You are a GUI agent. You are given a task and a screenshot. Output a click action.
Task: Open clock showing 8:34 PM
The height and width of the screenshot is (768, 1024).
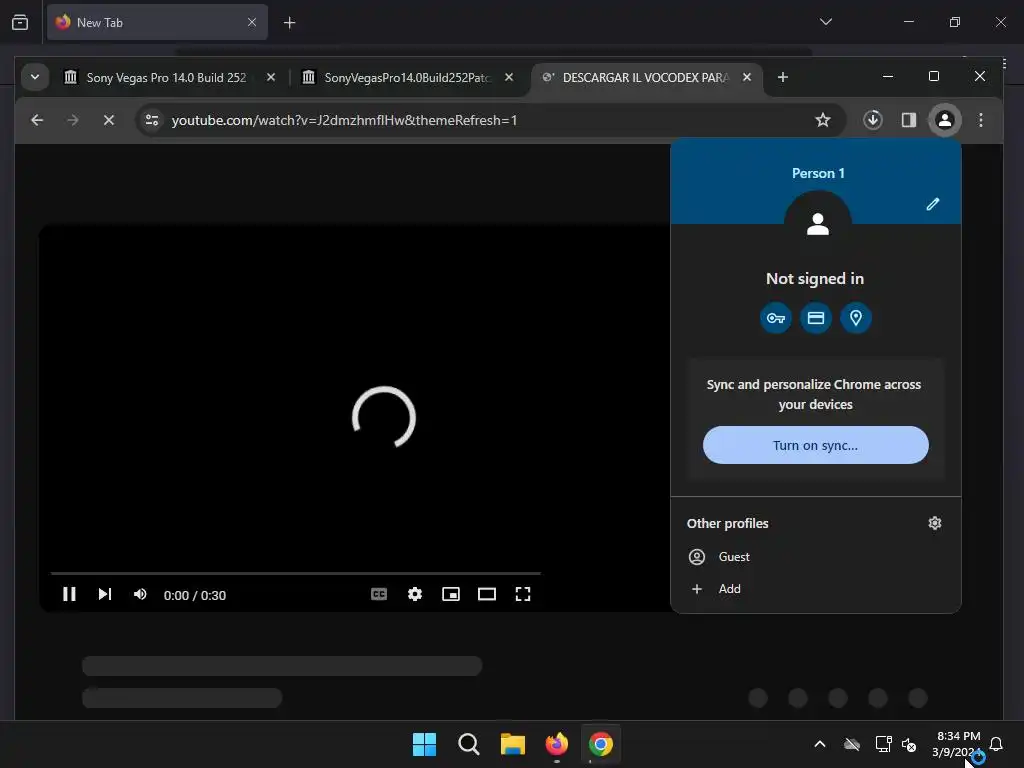(x=957, y=744)
